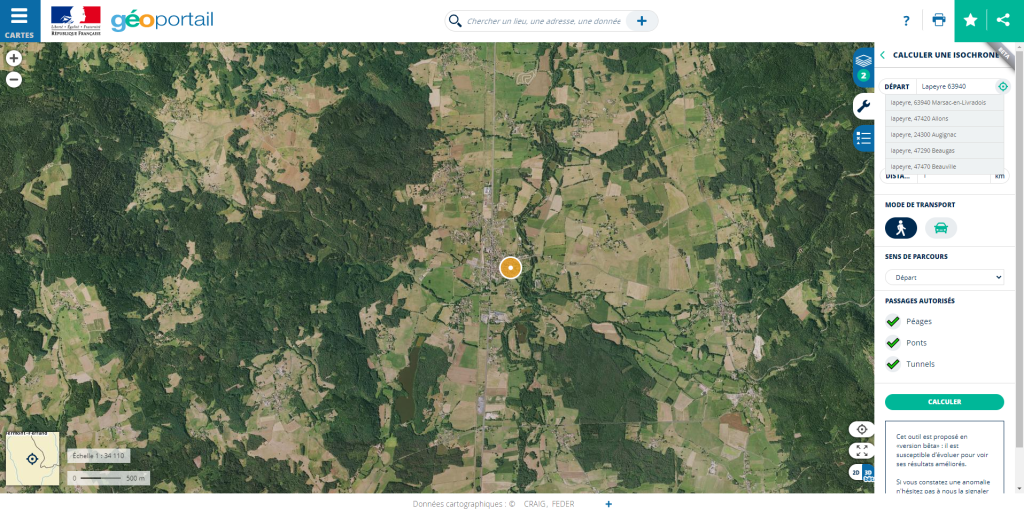Open the Sens de parcours dropdown
Screen dimensions: 1024x511
pyautogui.click(x=944, y=277)
